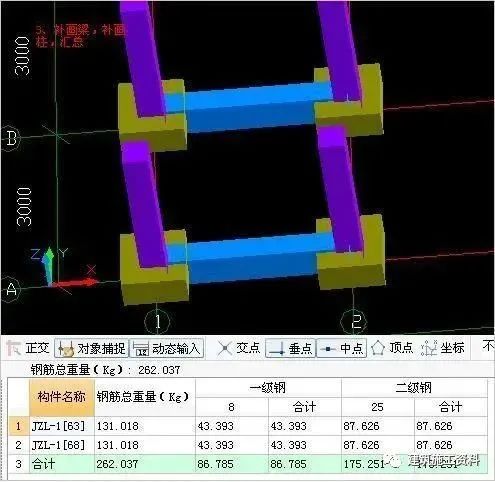Toggle the 正交 orthogonal mode icon

[13, 348]
